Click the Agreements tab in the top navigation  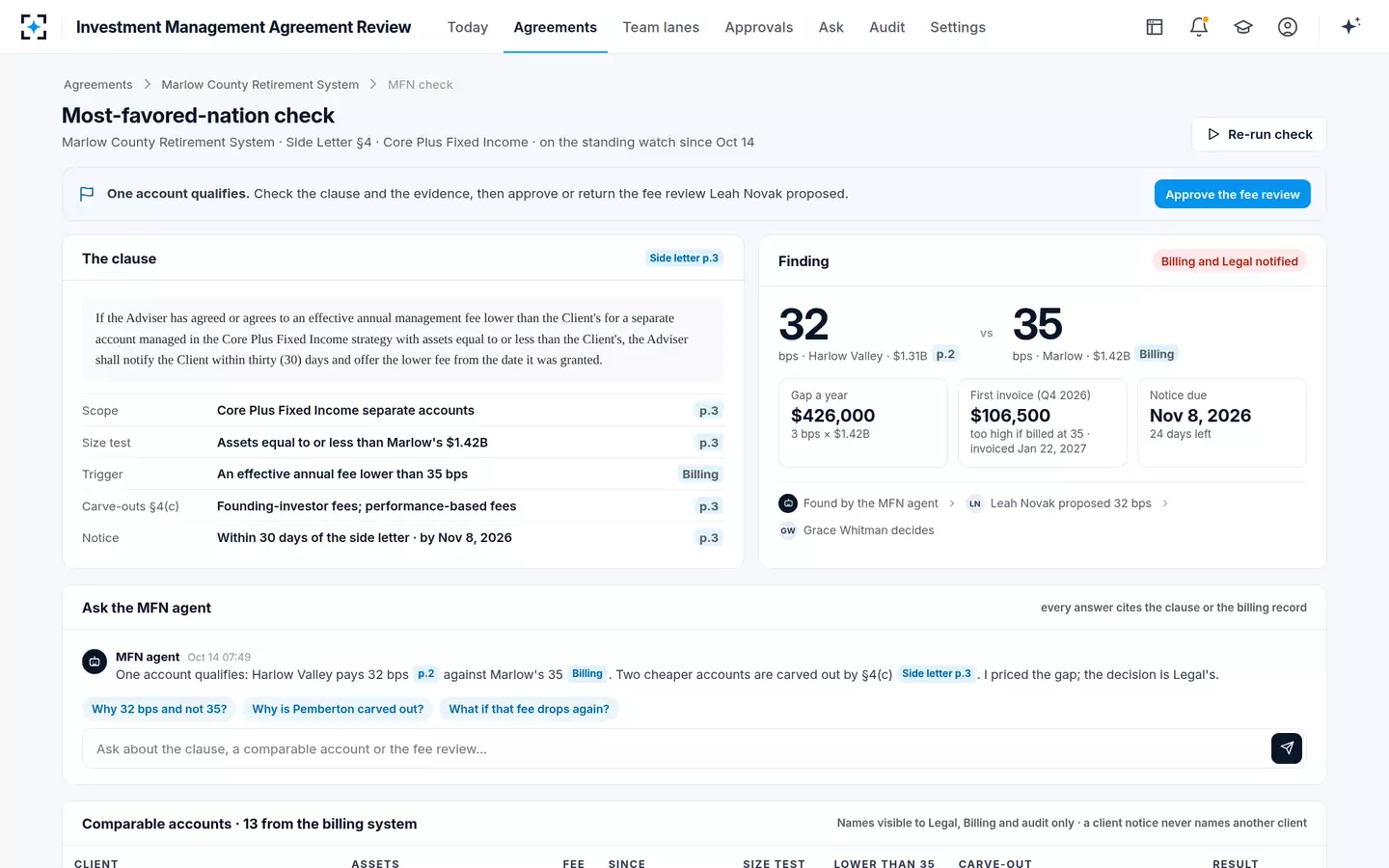556,27
